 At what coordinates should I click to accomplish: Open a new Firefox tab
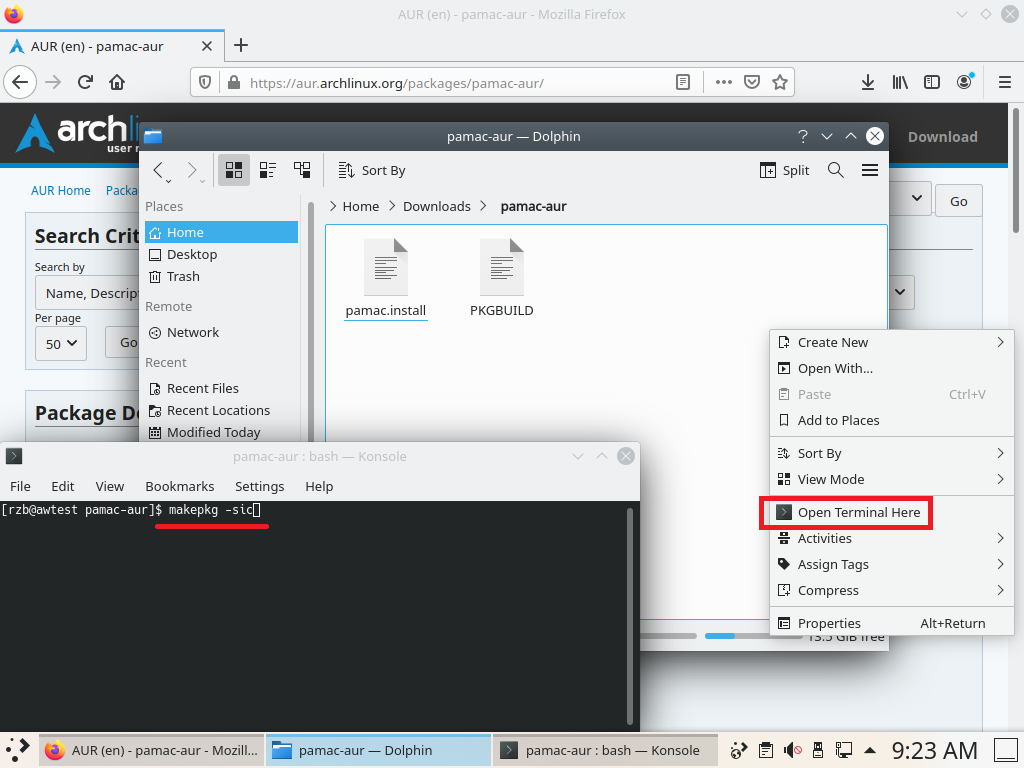pos(241,45)
